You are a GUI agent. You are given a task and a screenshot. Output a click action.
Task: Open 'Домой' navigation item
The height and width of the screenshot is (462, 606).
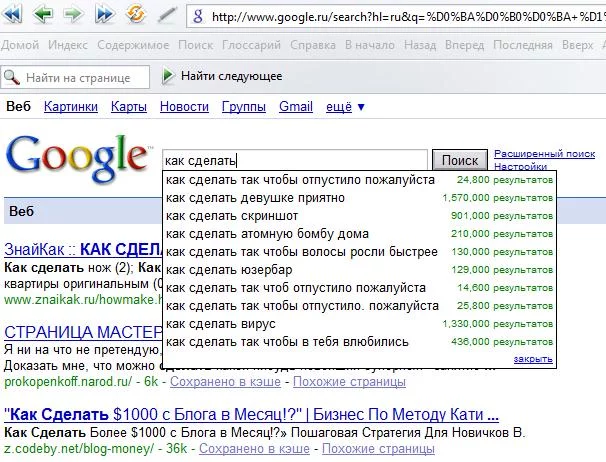20,45
